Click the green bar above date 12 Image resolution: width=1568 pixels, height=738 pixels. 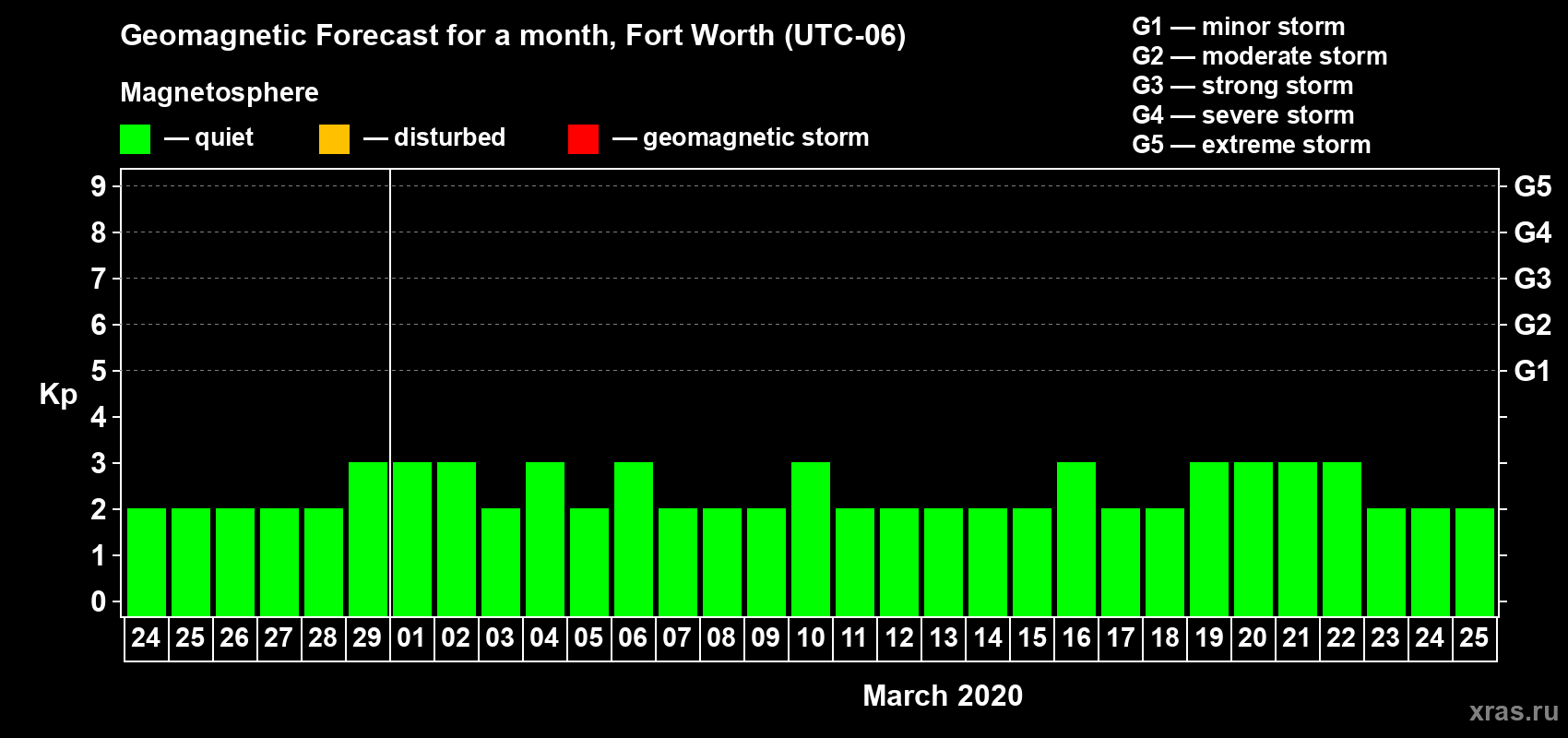pos(899,562)
